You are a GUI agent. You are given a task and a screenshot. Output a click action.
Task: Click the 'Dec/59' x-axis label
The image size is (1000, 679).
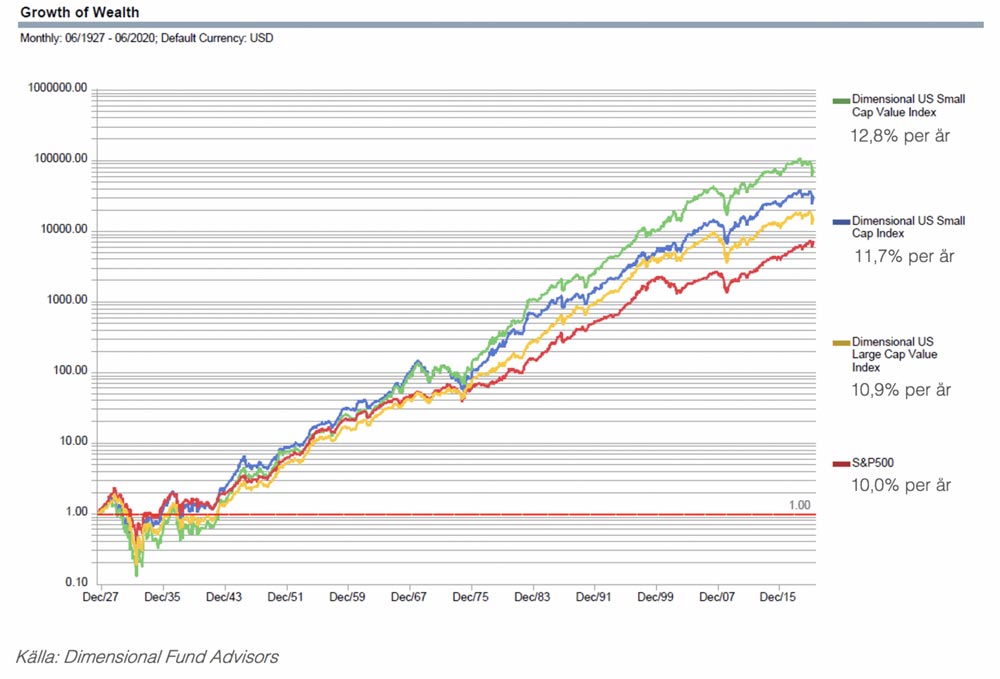(347, 597)
